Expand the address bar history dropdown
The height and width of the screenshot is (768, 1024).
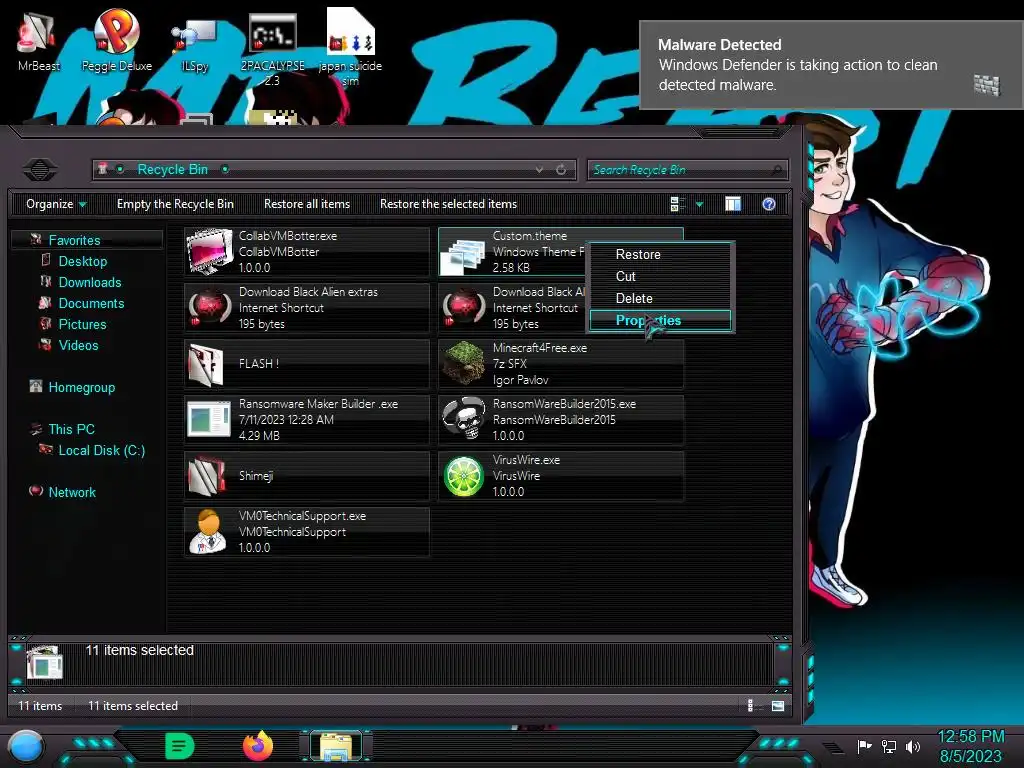click(539, 170)
